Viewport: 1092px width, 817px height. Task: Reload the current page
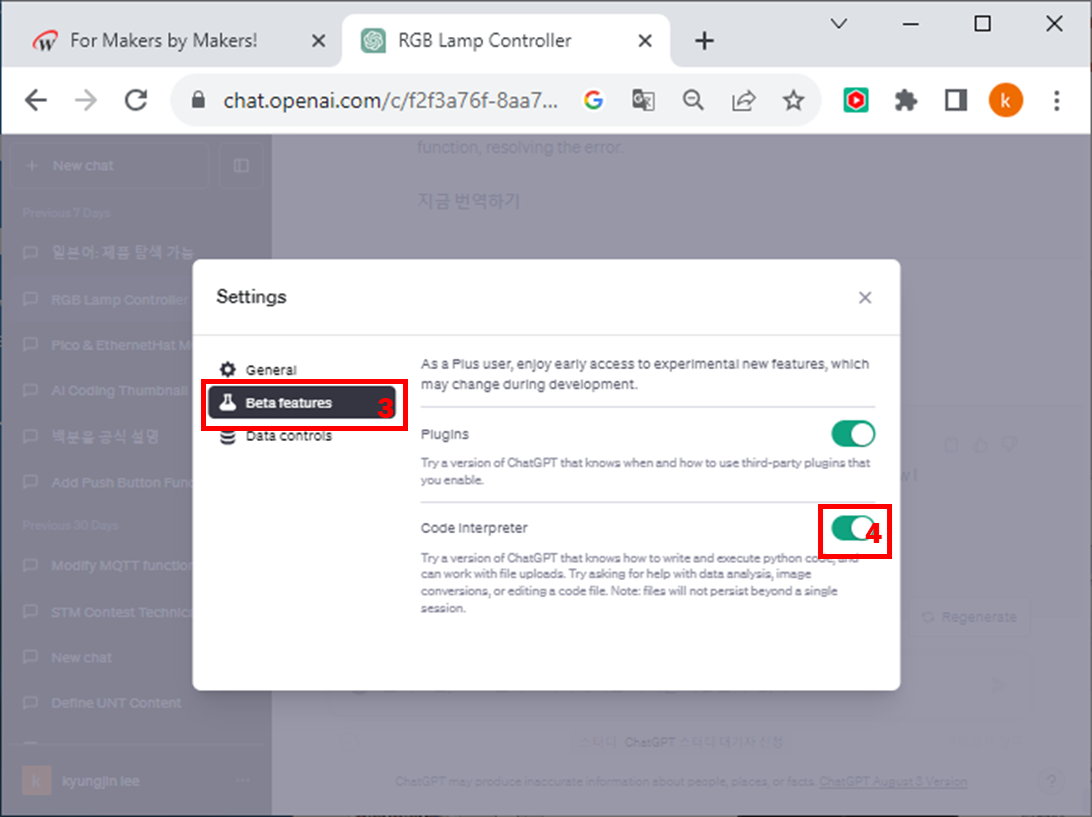(x=136, y=101)
